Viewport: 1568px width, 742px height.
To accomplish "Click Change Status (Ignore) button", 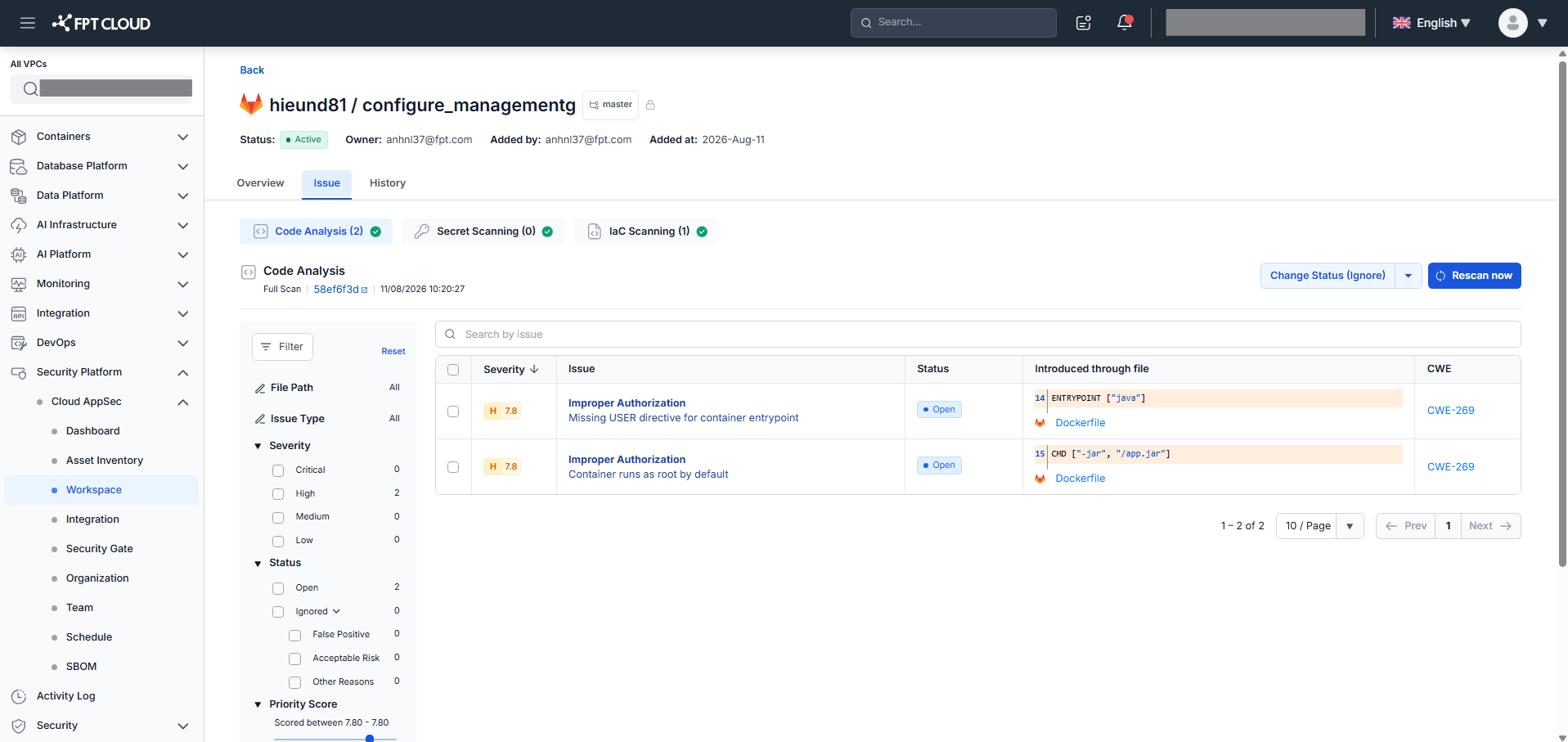I will 1328,276.
